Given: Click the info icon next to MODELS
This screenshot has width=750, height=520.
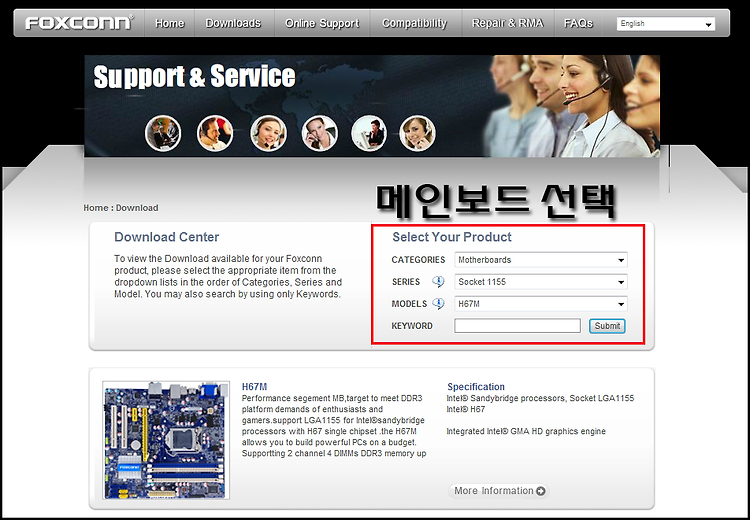Looking at the screenshot, I should pos(438,303).
